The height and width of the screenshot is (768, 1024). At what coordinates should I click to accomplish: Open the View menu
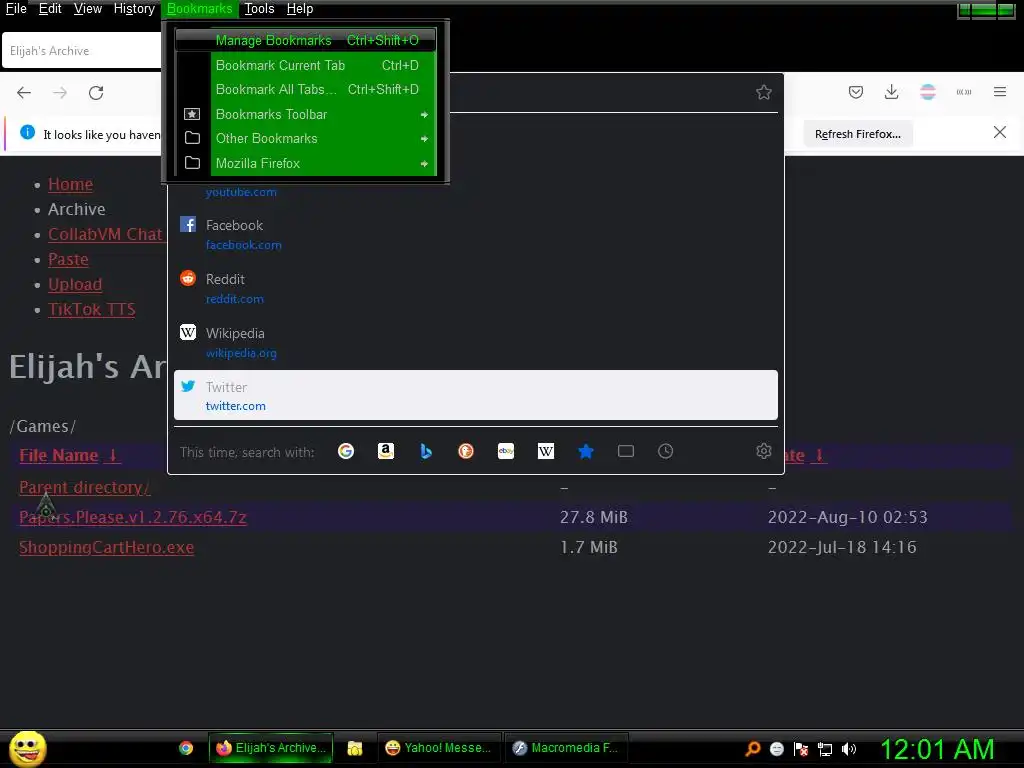[x=88, y=8]
